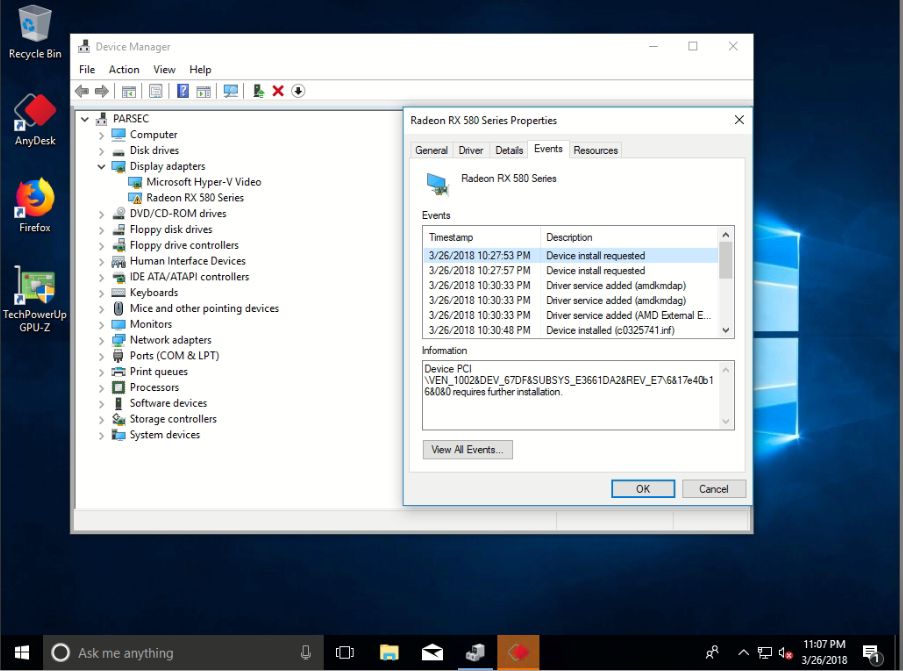
Task: Click the Disable device down-arrow icon
Action: (298, 91)
